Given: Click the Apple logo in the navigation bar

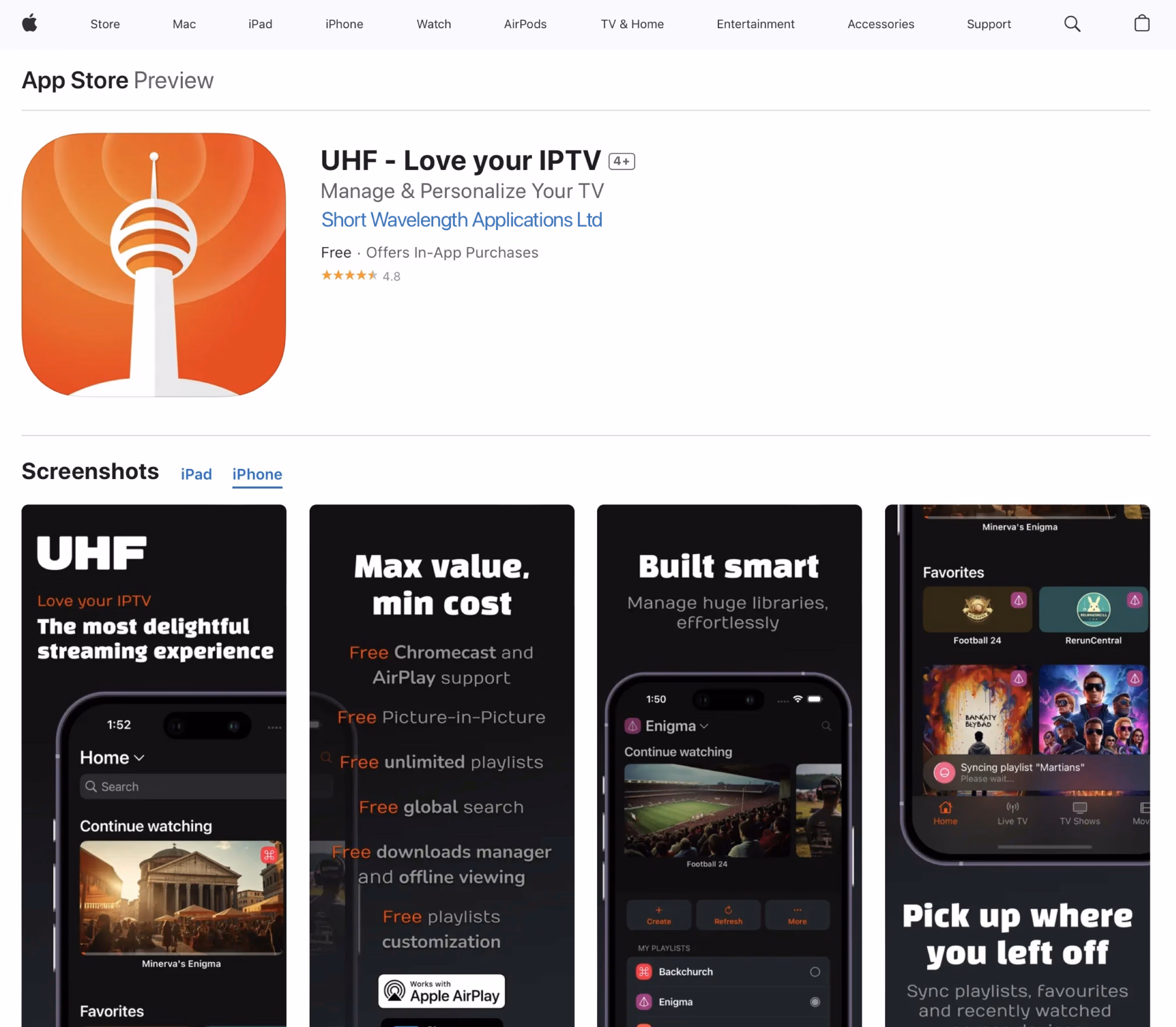Looking at the screenshot, I should 30,24.
